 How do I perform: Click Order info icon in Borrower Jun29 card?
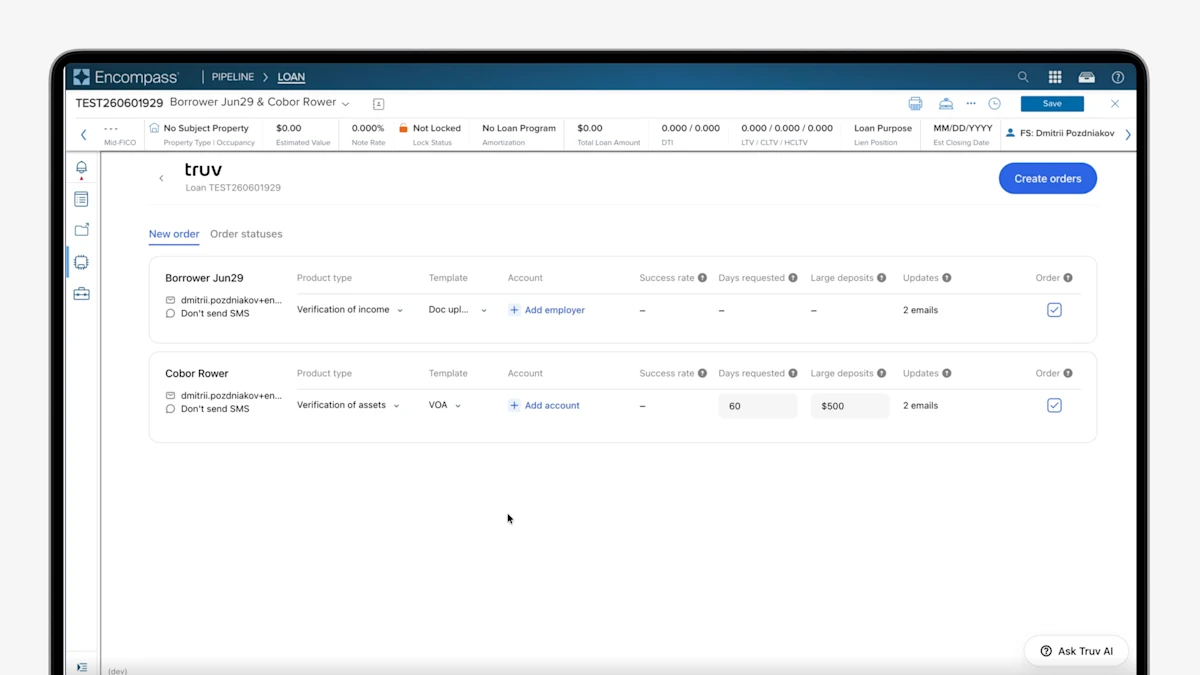click(x=1068, y=278)
